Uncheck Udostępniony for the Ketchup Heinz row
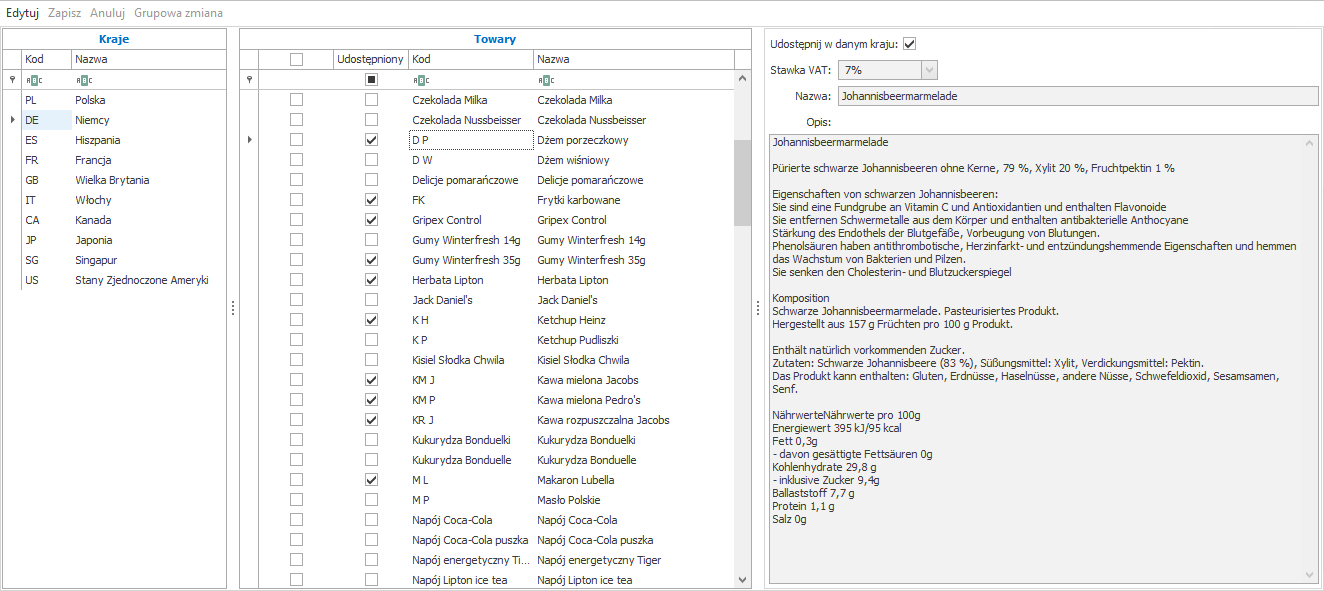 click(371, 320)
